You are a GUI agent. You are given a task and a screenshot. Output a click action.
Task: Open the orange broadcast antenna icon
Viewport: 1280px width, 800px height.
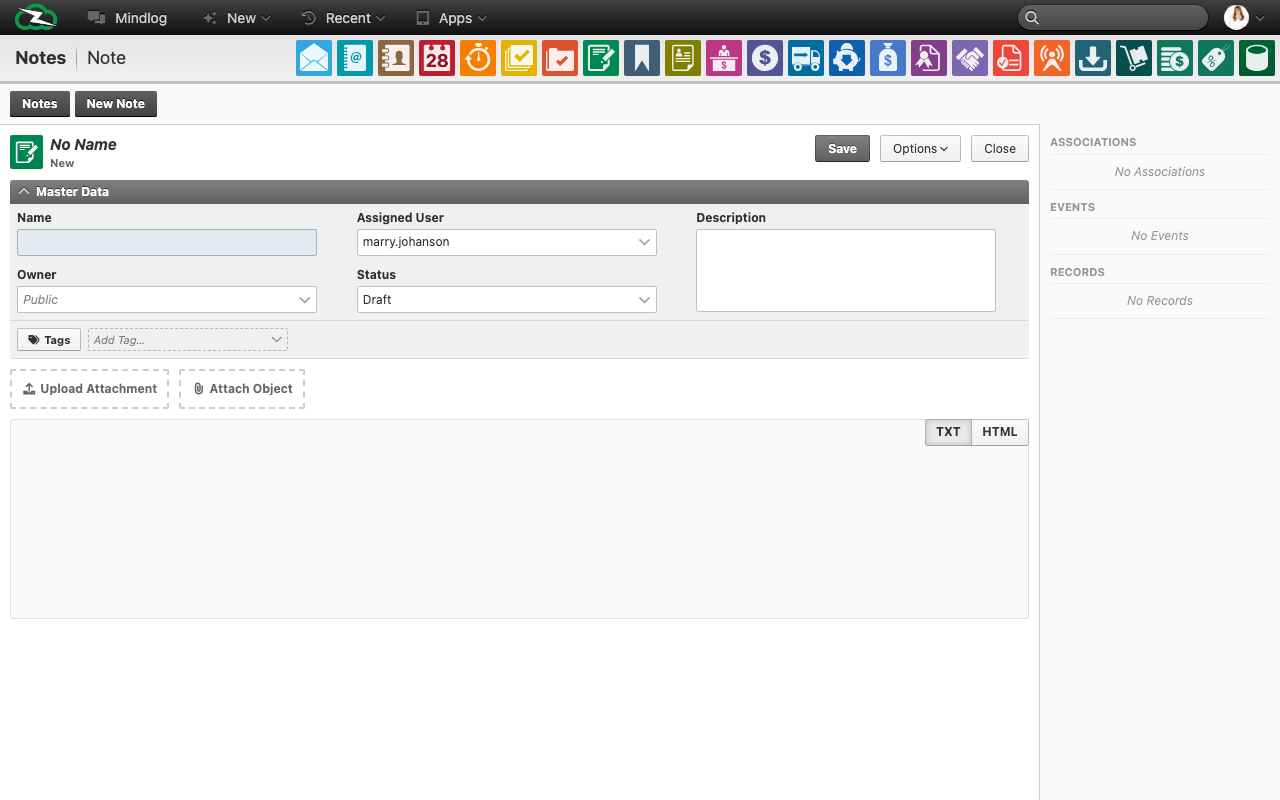click(x=1052, y=58)
